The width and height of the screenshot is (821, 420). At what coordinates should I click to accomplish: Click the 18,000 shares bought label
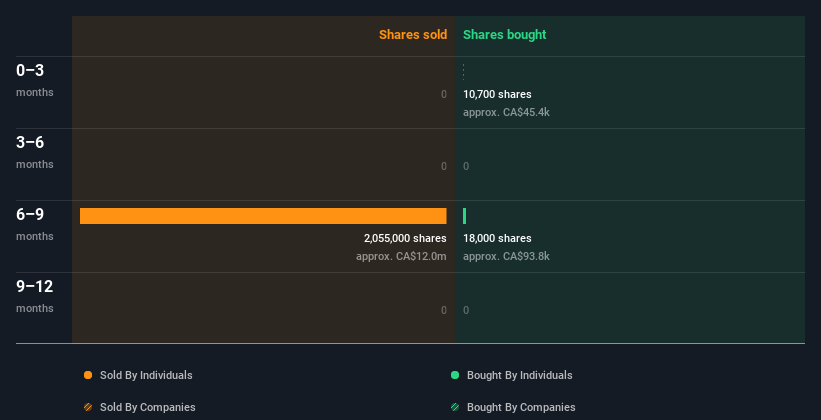pos(497,238)
